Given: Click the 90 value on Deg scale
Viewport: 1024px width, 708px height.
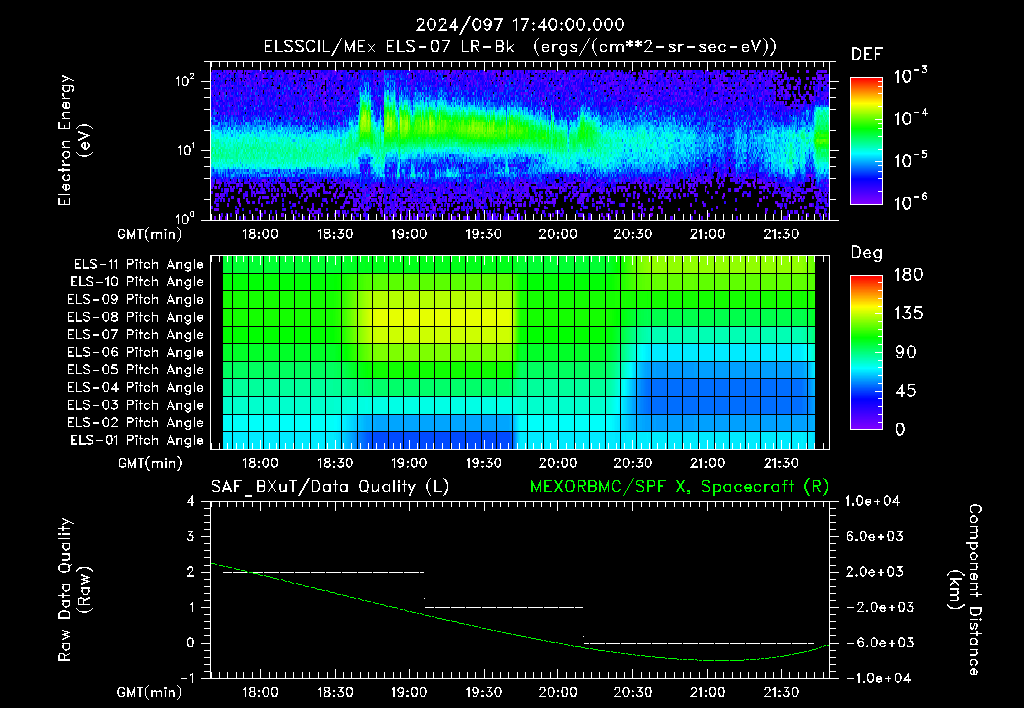Looking at the screenshot, I should coord(906,353).
